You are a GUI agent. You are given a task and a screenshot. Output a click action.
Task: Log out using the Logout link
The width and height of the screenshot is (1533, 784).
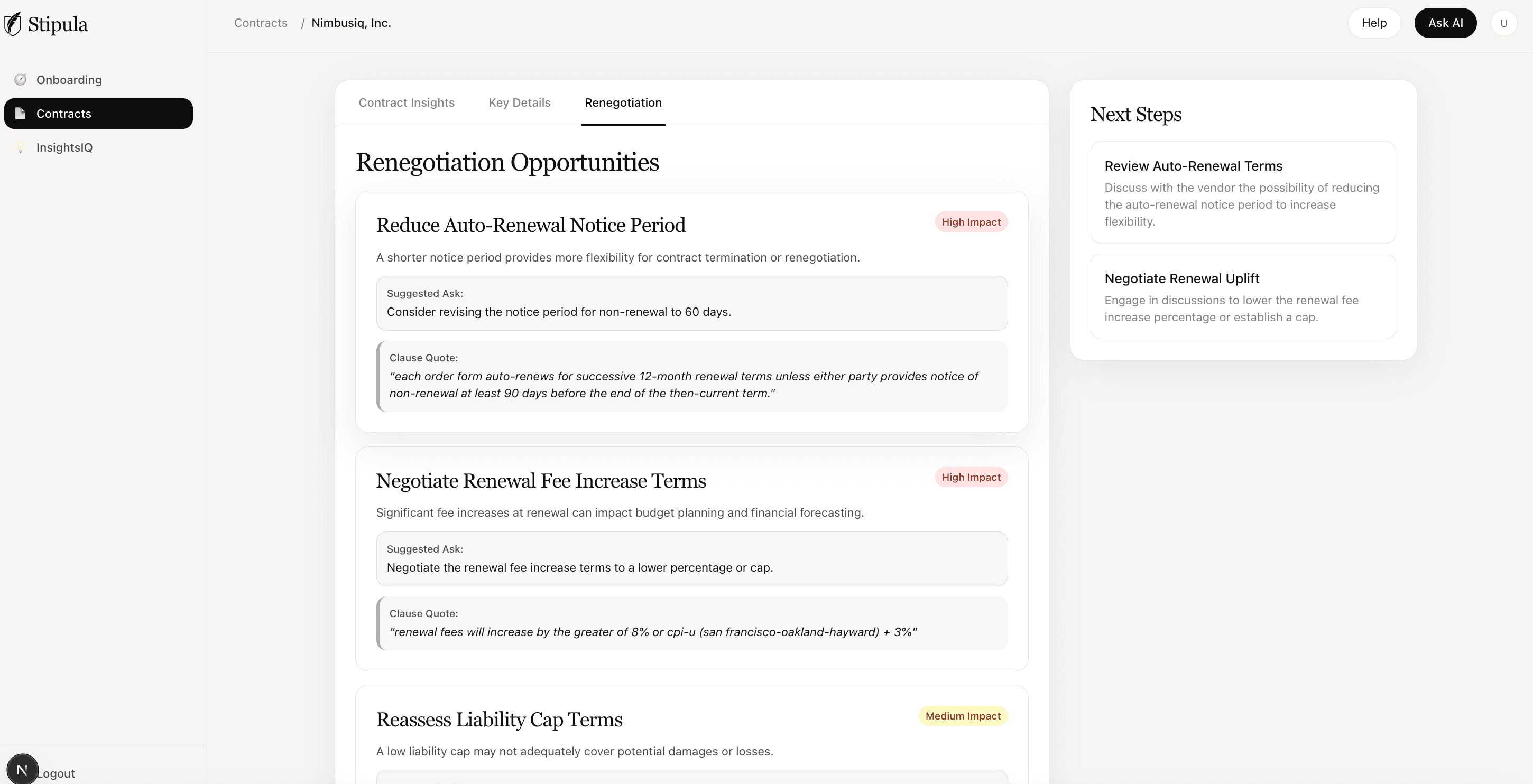tap(57, 773)
